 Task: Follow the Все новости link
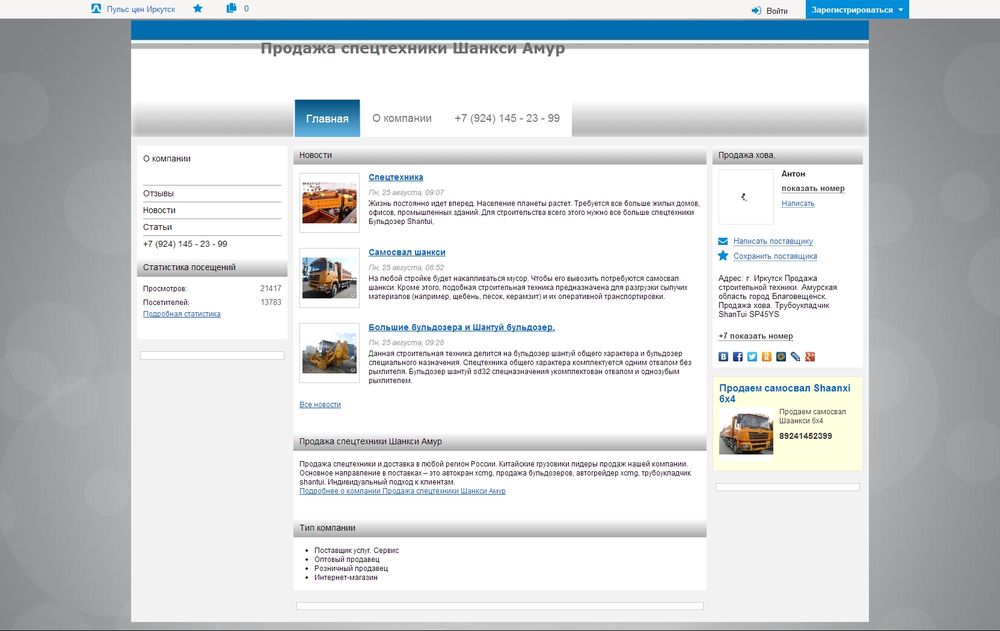click(x=320, y=405)
